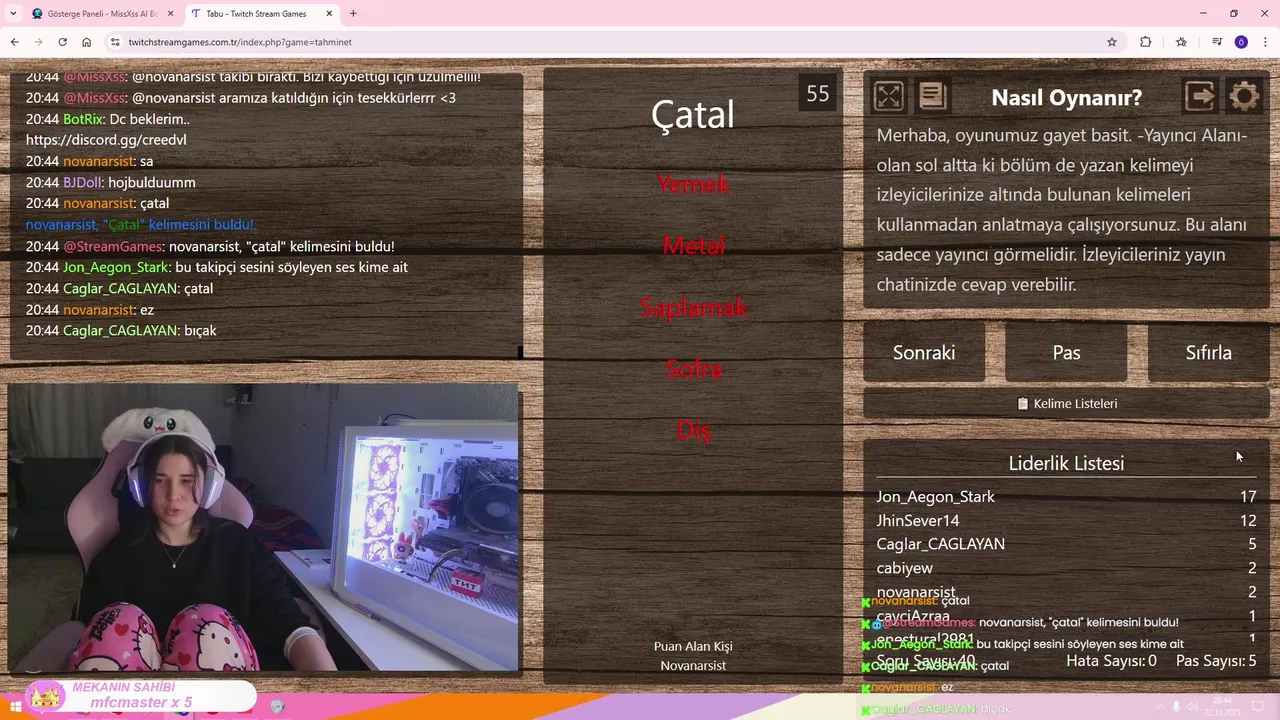Select Caglar_CAGLAYAN in the leaderboard
This screenshot has height=720, width=1280.
click(x=940, y=544)
